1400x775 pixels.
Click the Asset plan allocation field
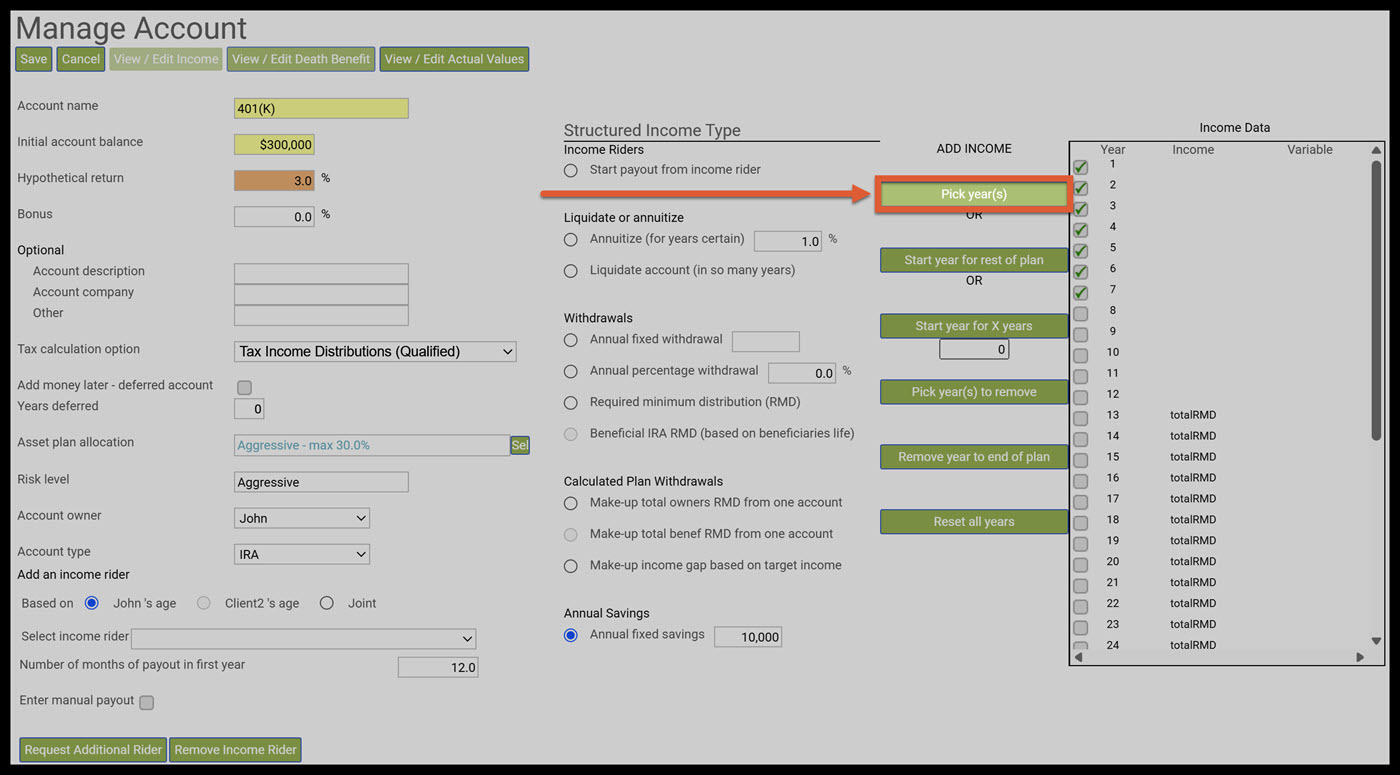pos(372,445)
